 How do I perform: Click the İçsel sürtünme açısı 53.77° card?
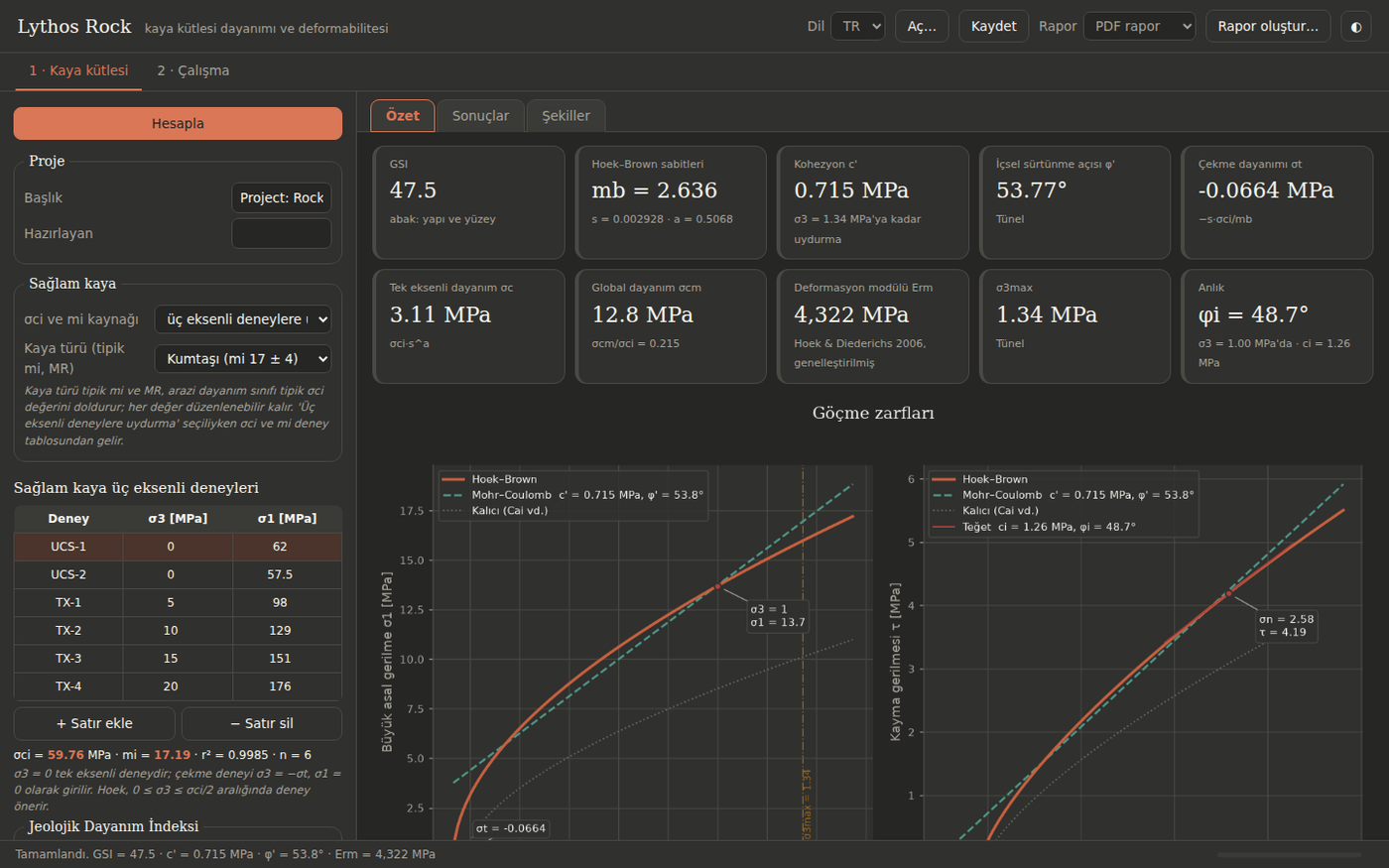(x=1075, y=202)
